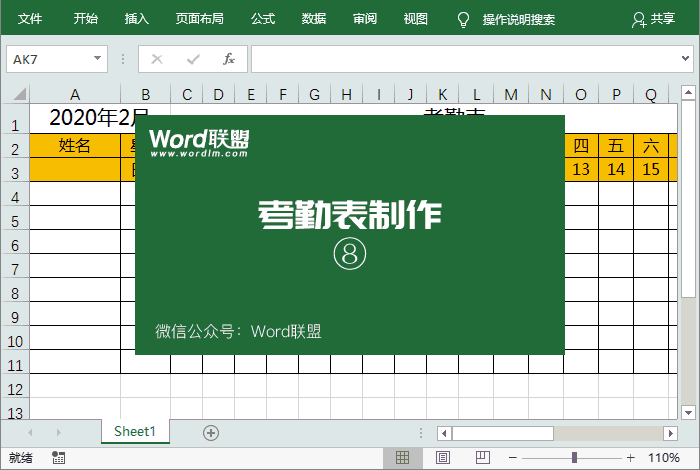700x470 pixels.
Task: Click the Select All corner triangle
Action: click(x=20, y=94)
